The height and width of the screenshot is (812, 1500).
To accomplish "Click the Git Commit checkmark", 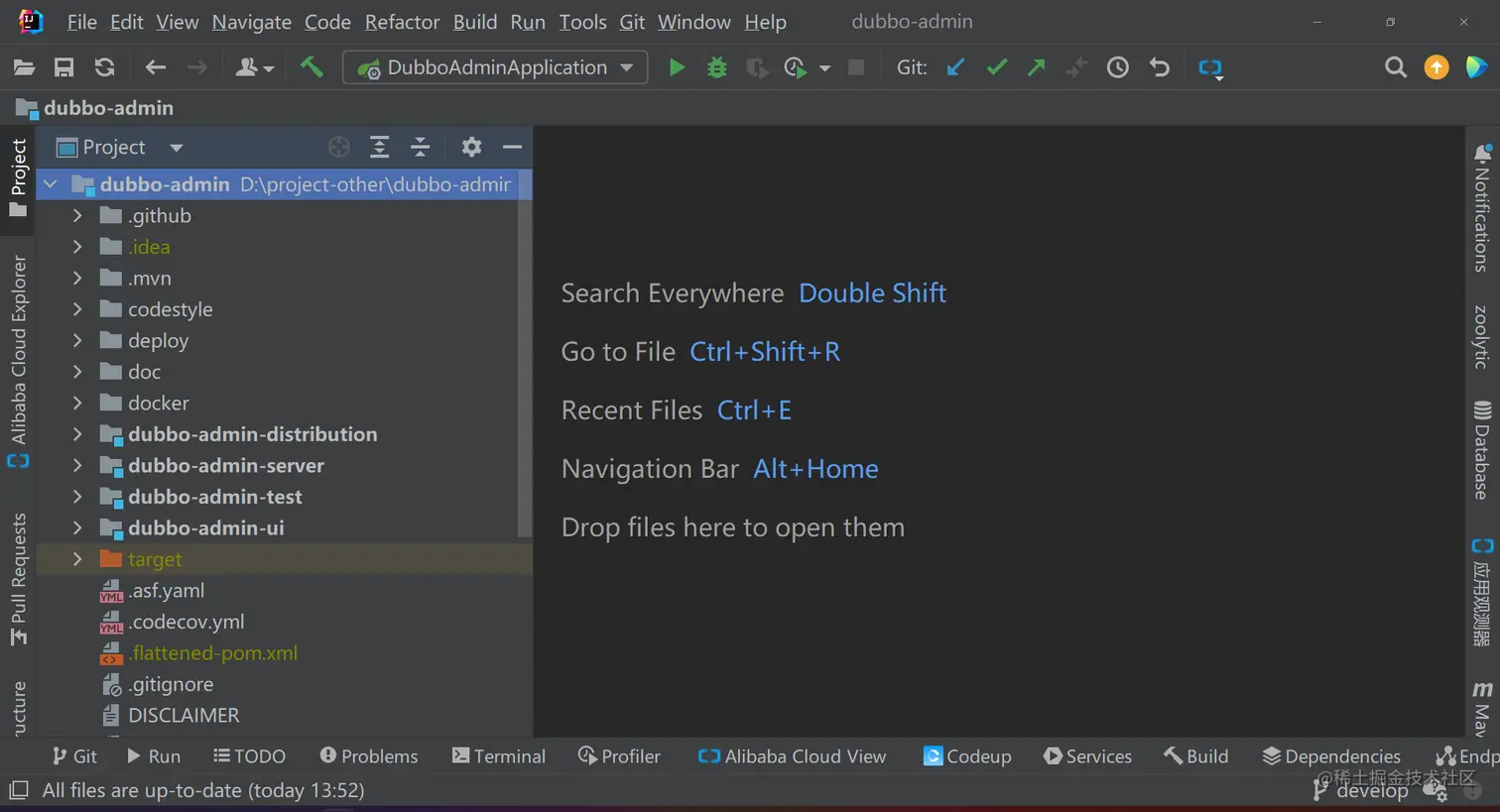I will [x=997, y=67].
